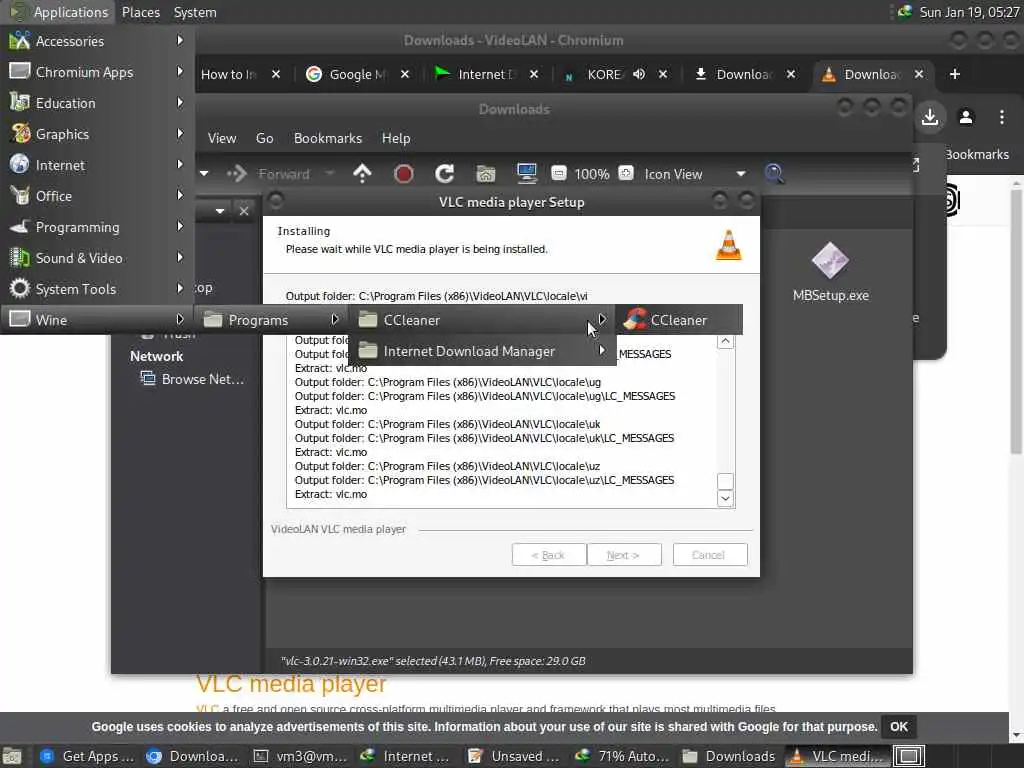Switch to vm3@vm terminal taskbar item
Screen dimensions: 1024x768
pos(300,756)
